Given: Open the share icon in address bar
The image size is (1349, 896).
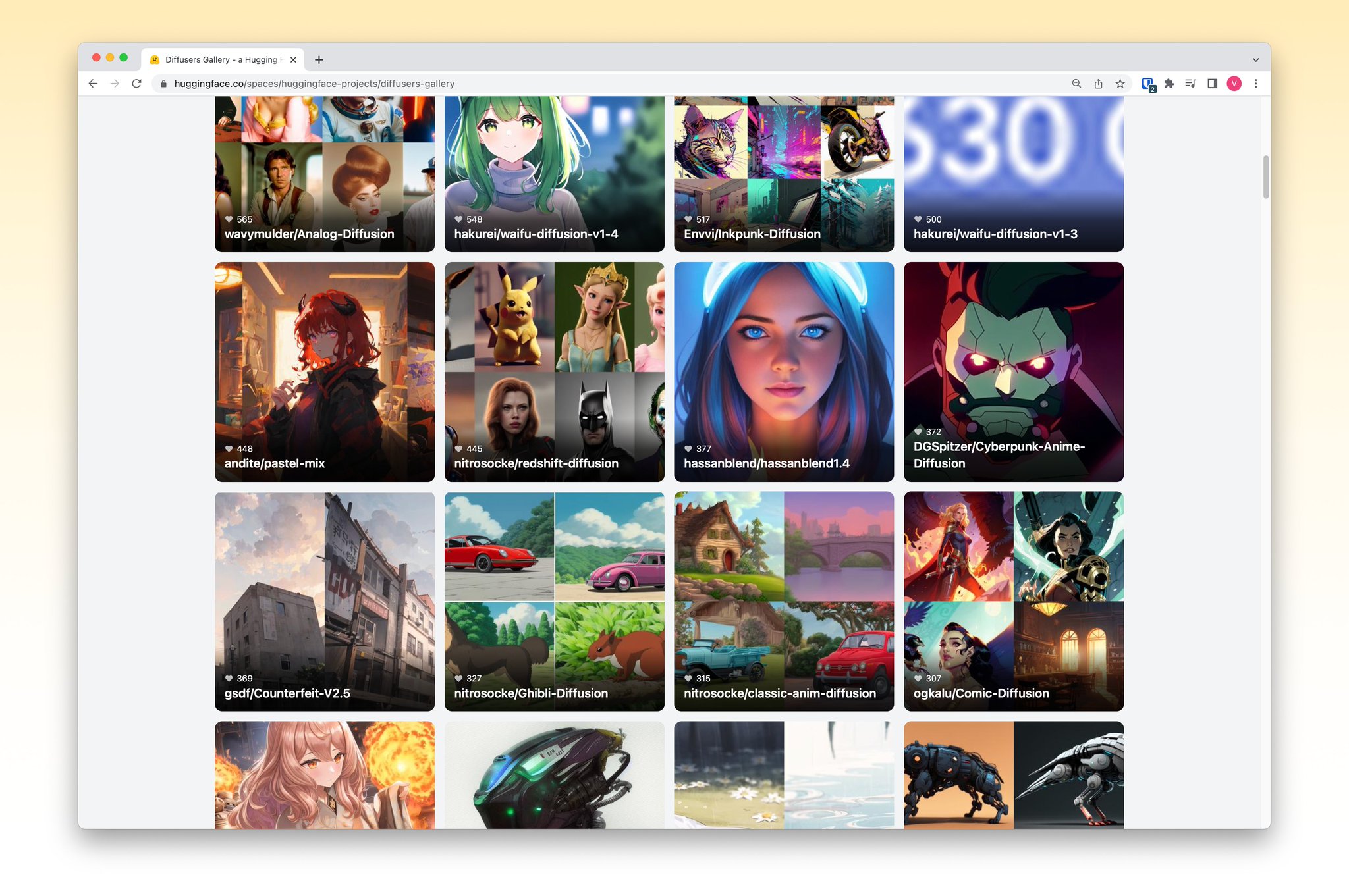Looking at the screenshot, I should (1098, 84).
